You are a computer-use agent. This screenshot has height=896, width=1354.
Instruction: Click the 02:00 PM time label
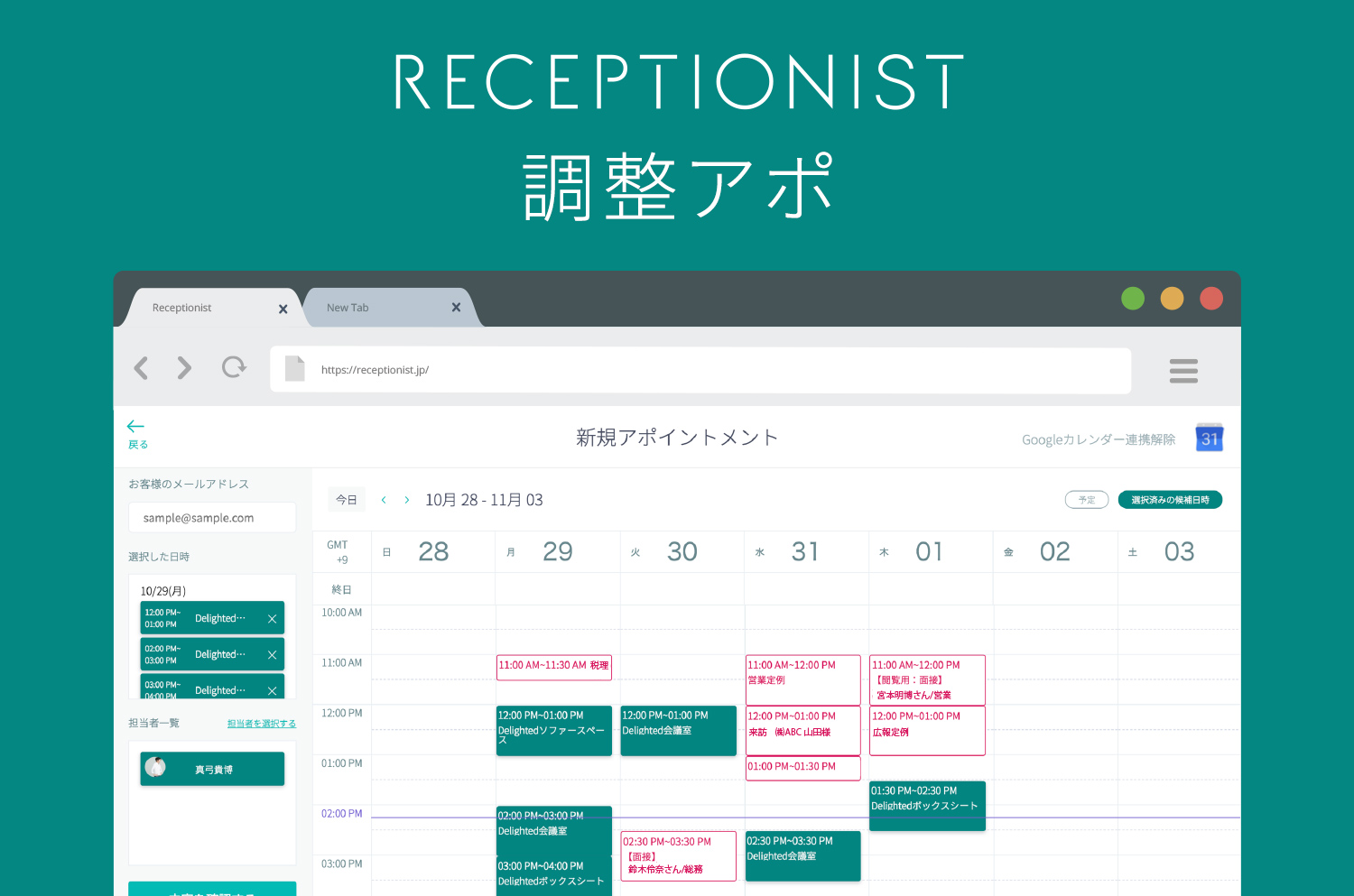pos(341,814)
